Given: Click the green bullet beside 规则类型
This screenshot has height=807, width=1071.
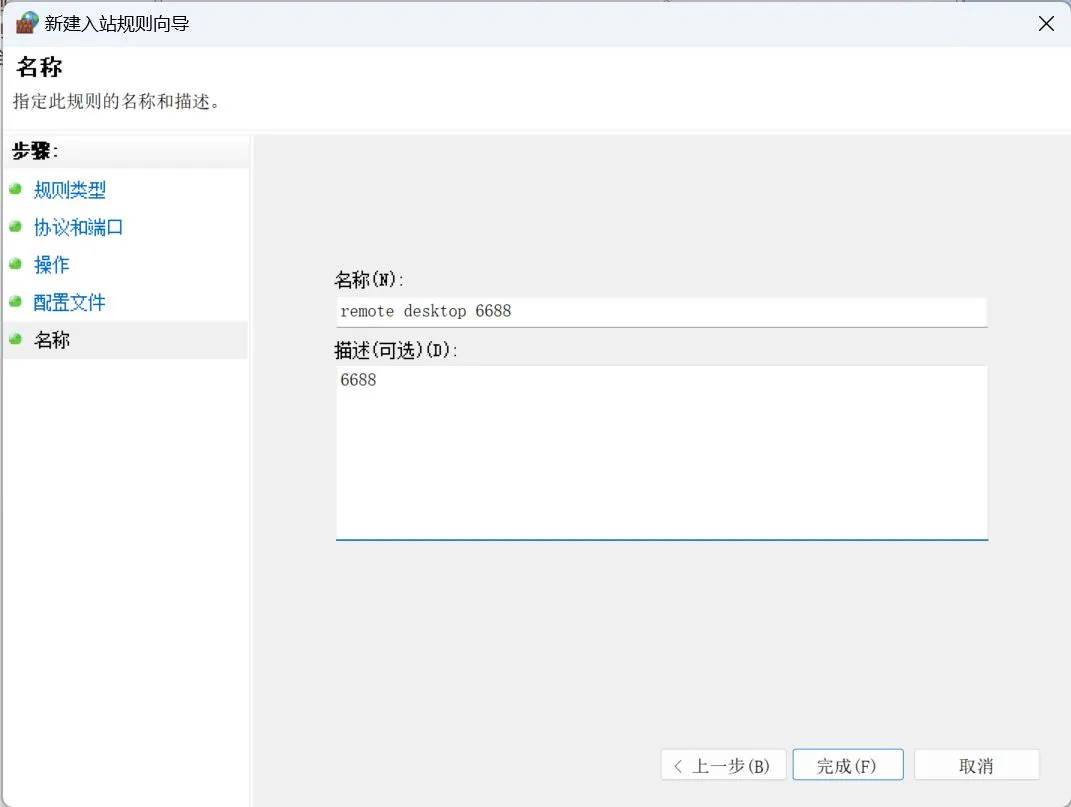Looking at the screenshot, I should coord(16,189).
